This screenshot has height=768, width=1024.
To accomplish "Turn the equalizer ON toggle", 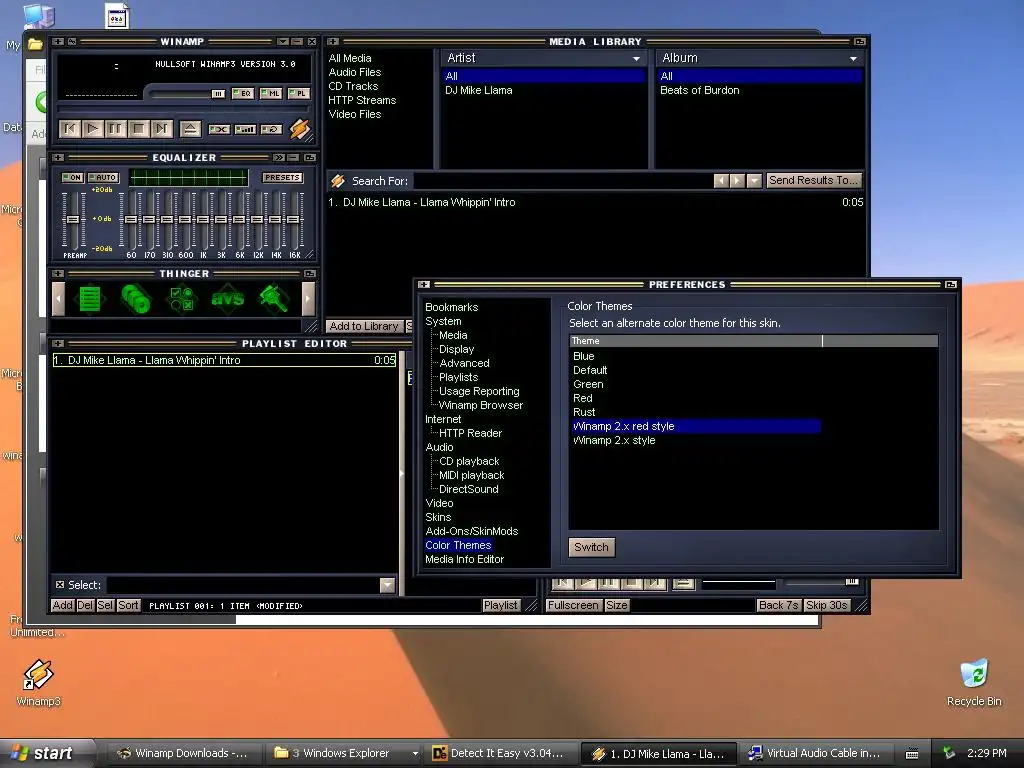I will coord(72,177).
